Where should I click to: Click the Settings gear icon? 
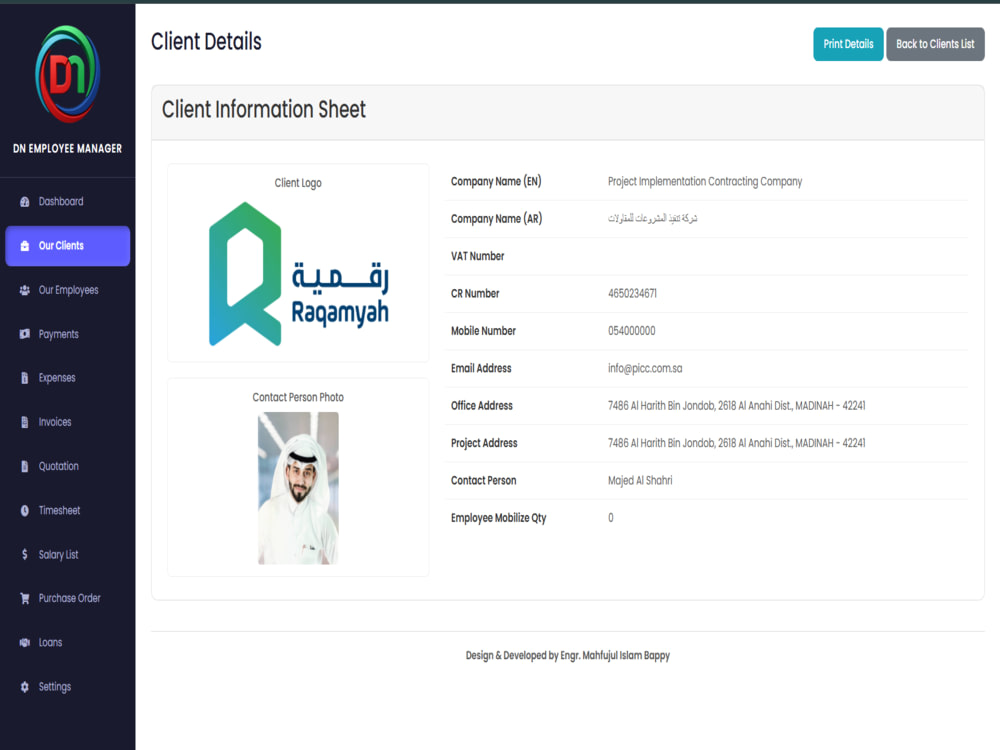pyautogui.click(x=25, y=687)
